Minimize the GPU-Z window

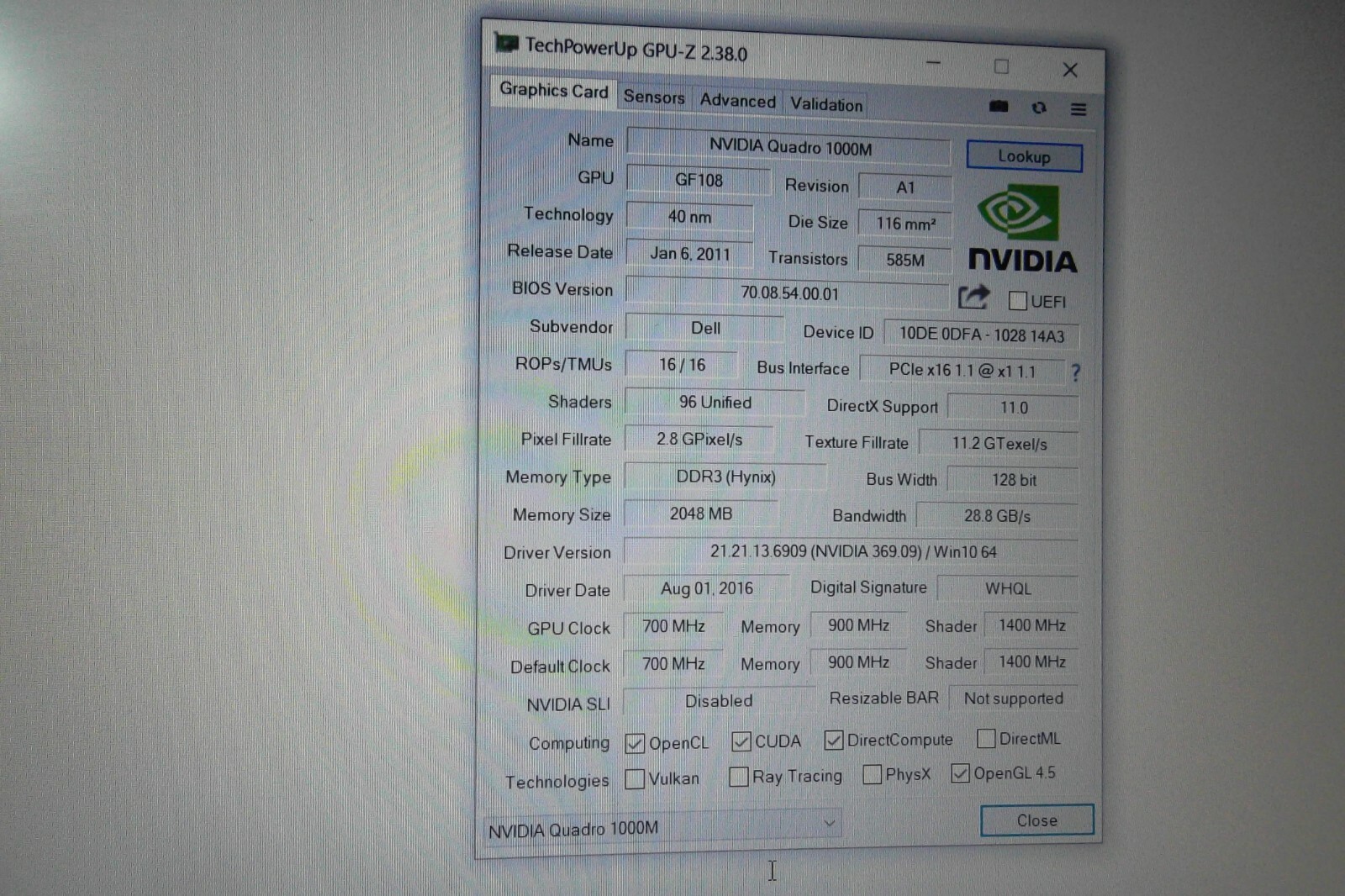[933, 62]
